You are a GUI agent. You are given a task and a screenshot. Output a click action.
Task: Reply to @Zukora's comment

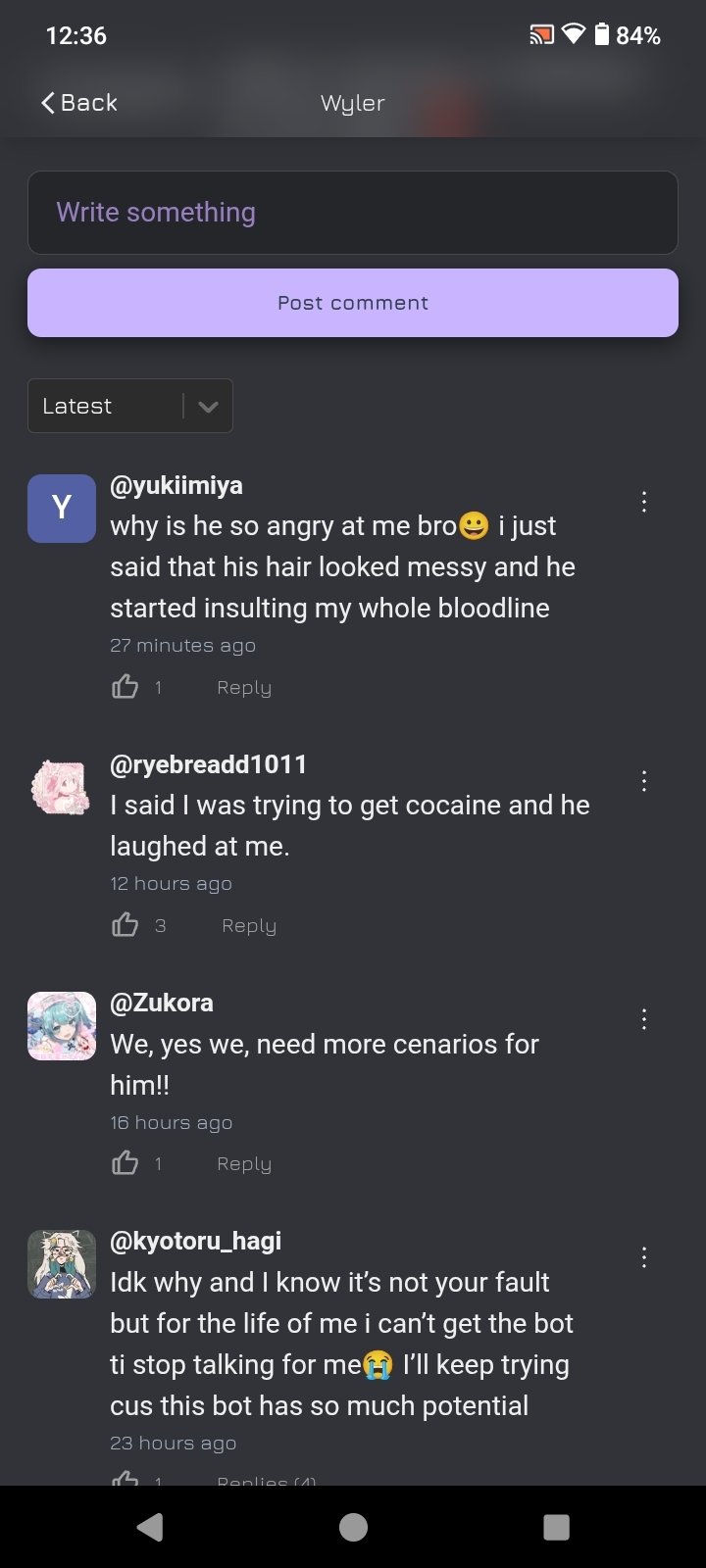click(x=244, y=1164)
